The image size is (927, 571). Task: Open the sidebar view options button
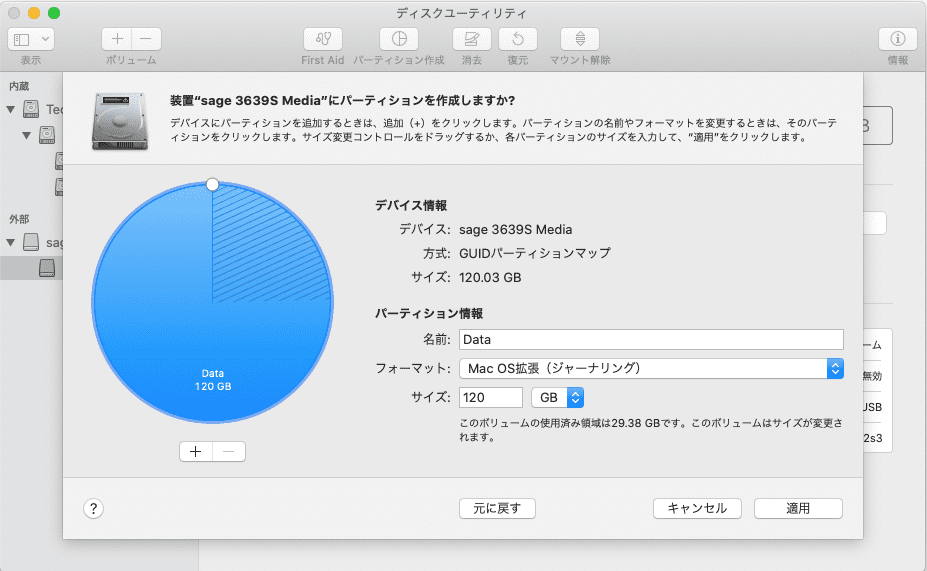point(31,40)
